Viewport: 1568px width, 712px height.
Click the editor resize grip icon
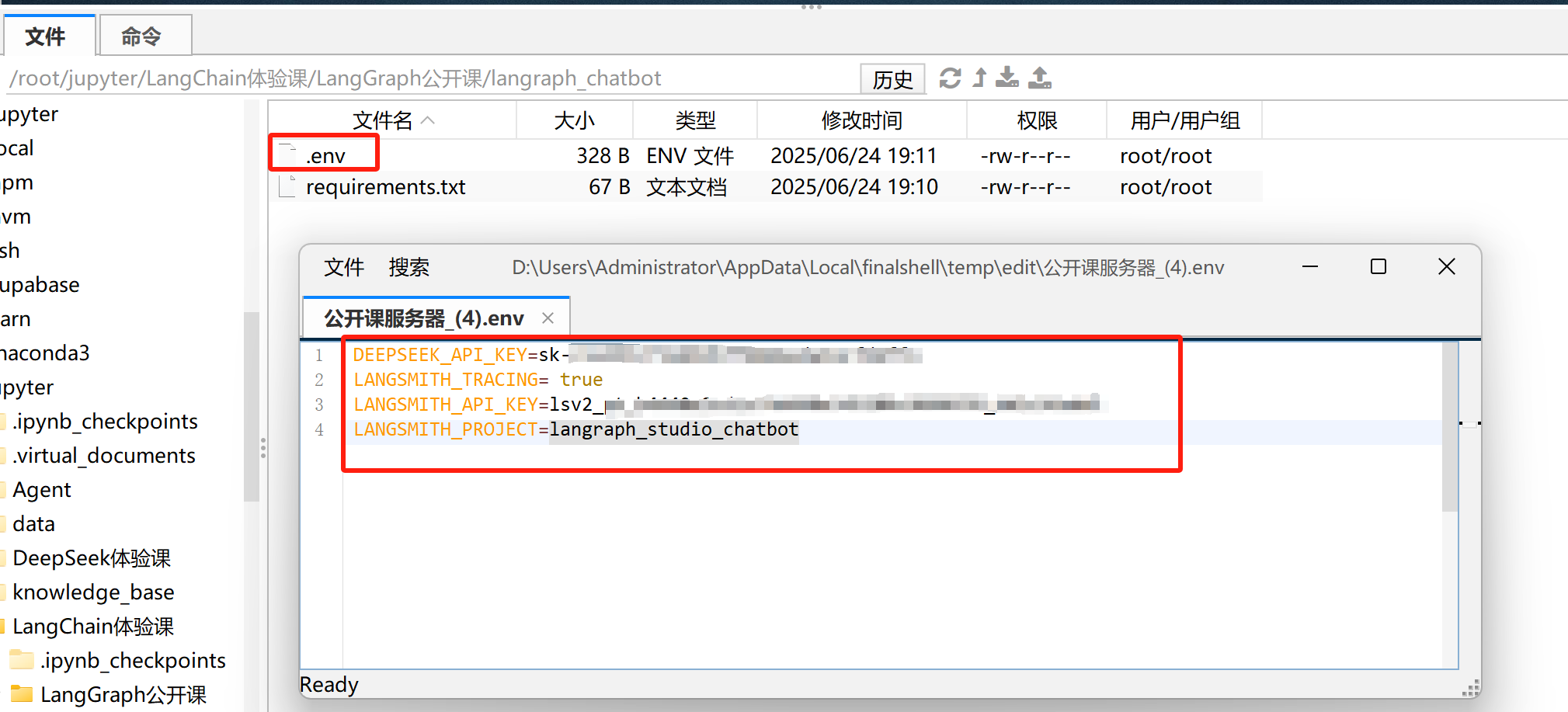pyautogui.click(x=1470, y=688)
